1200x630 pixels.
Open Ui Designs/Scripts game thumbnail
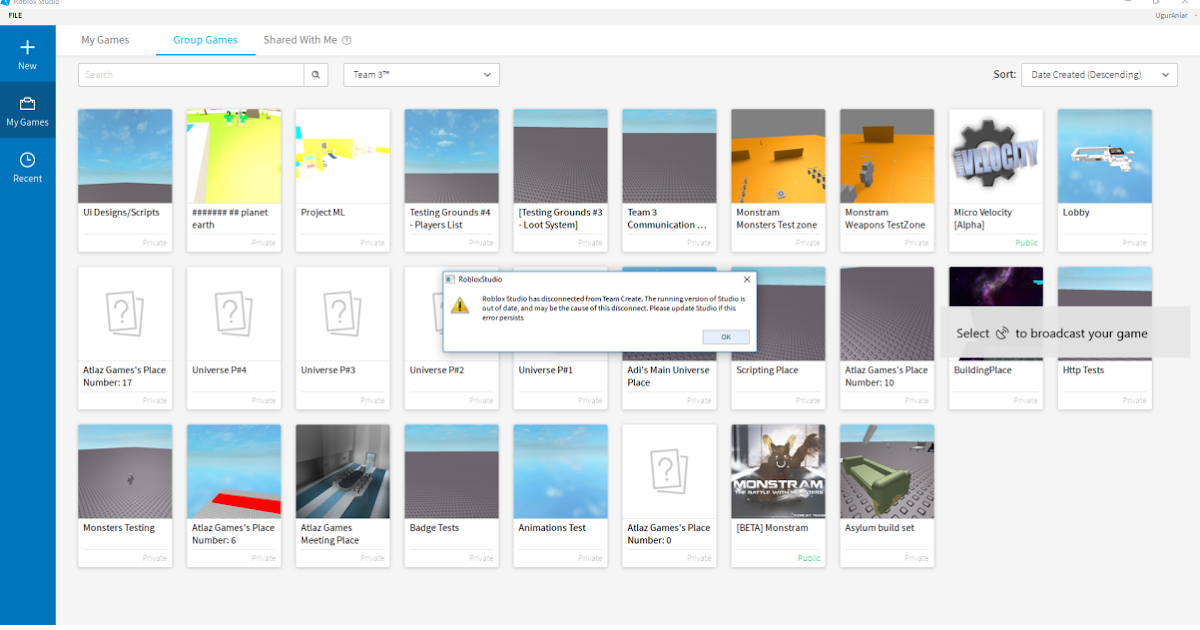(125, 156)
